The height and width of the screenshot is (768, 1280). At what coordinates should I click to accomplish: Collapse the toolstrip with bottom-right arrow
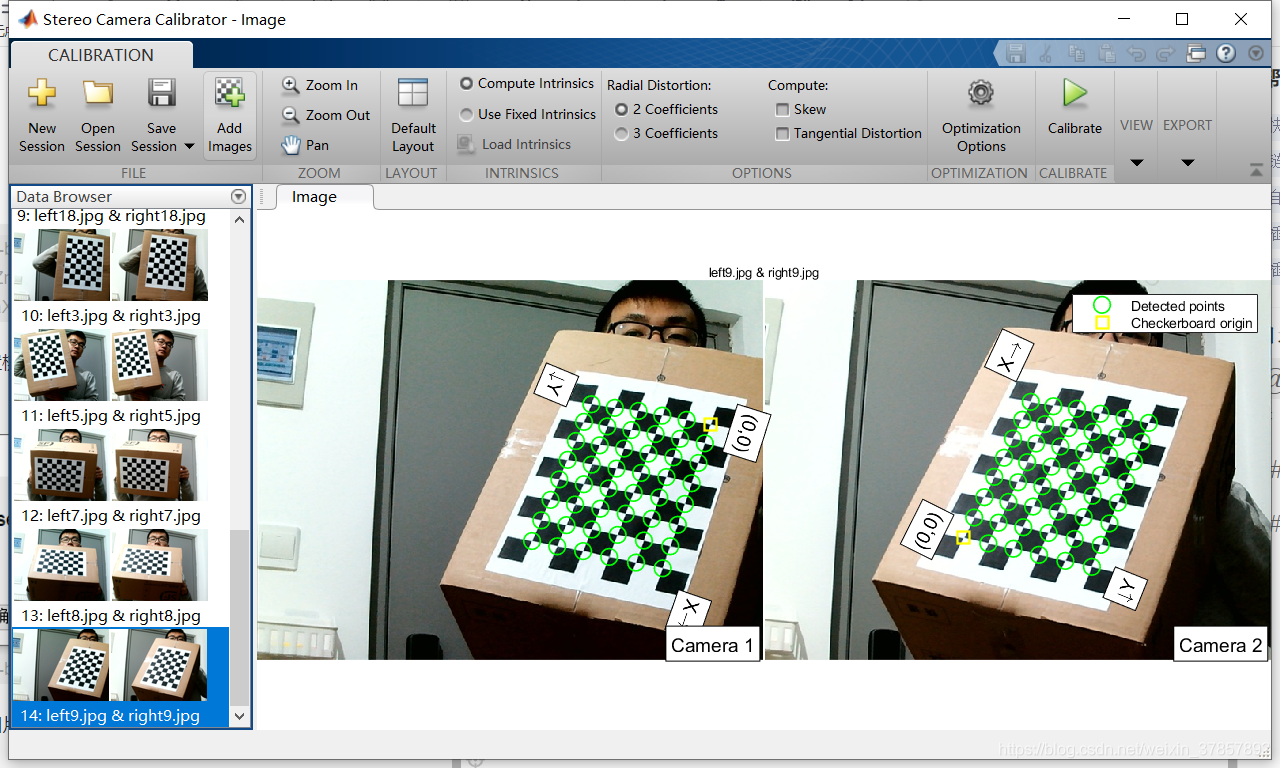tap(1256, 171)
